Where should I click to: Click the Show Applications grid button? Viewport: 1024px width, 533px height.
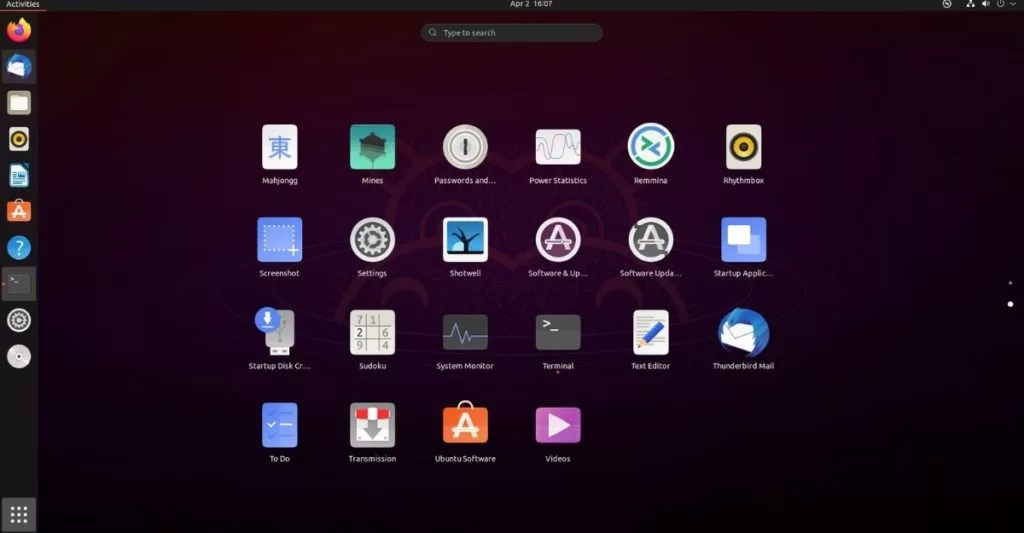[x=19, y=515]
